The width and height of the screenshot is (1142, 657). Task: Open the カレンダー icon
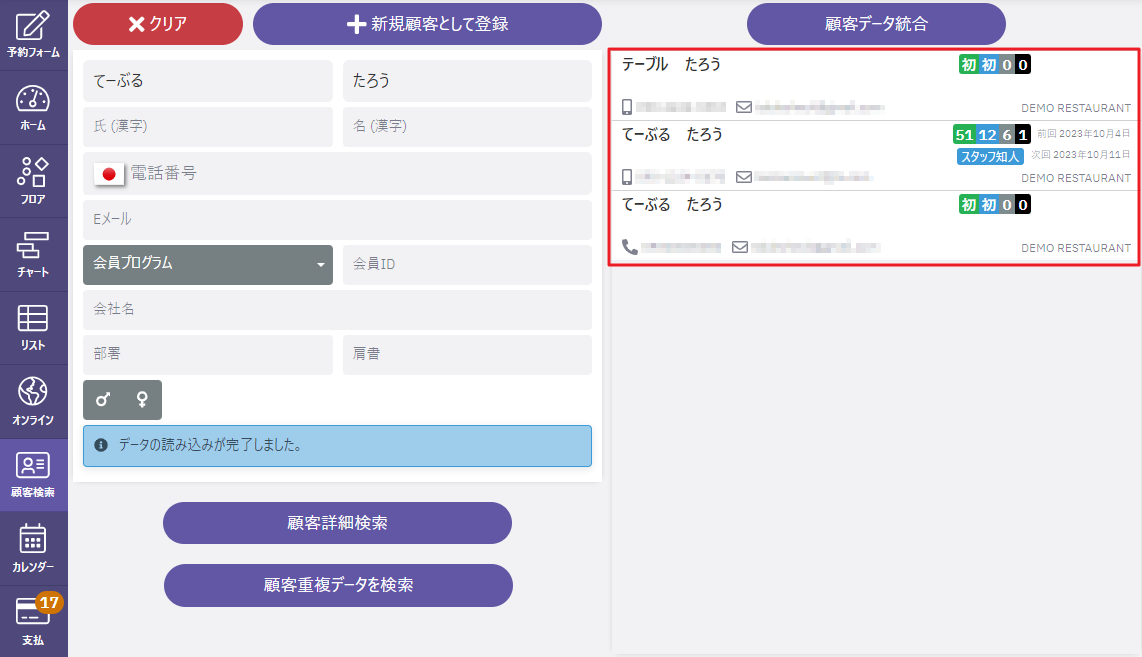(x=33, y=548)
